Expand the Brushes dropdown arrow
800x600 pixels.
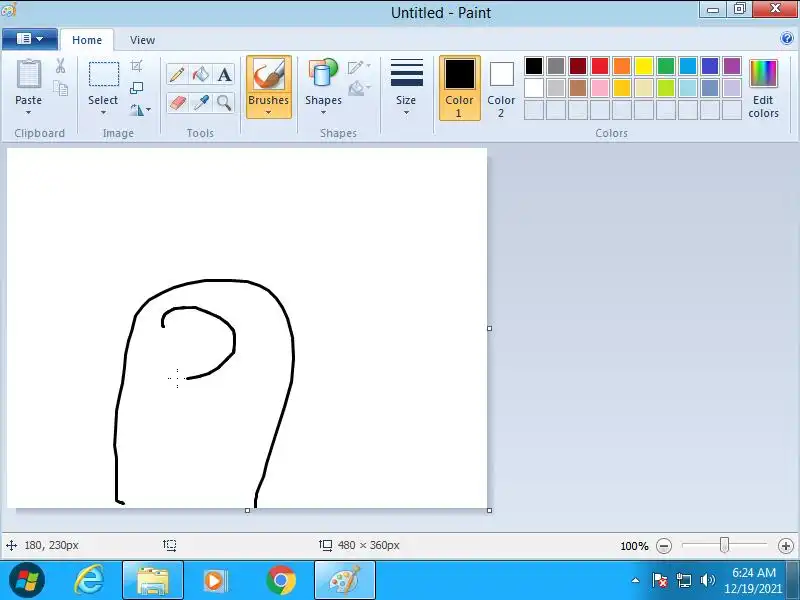[x=268, y=113]
